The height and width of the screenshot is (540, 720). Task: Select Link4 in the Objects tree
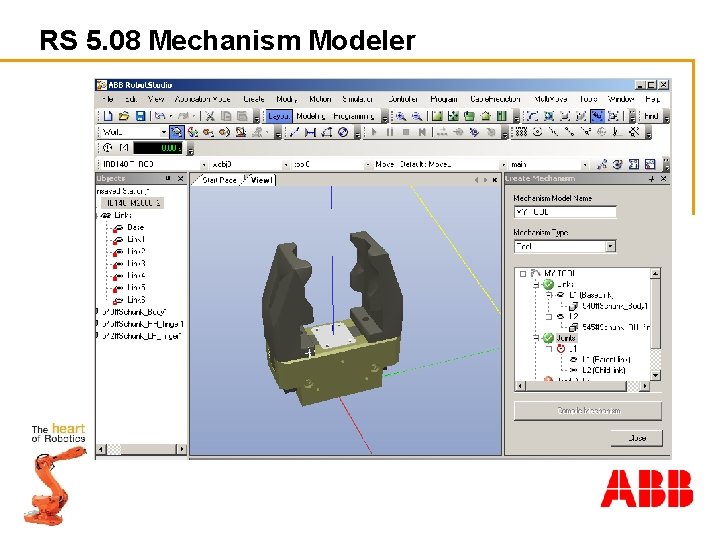[x=136, y=276]
